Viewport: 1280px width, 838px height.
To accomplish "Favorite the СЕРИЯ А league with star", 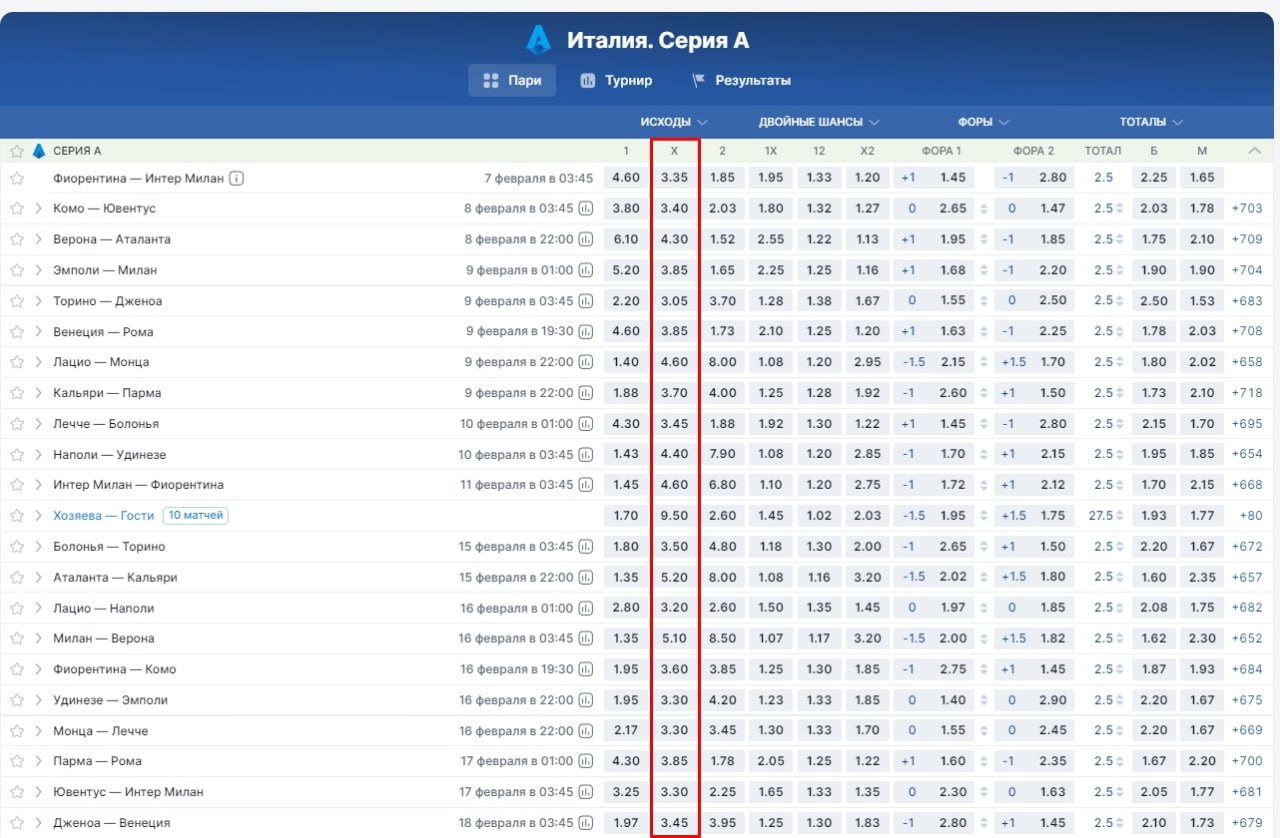I will click(x=17, y=151).
